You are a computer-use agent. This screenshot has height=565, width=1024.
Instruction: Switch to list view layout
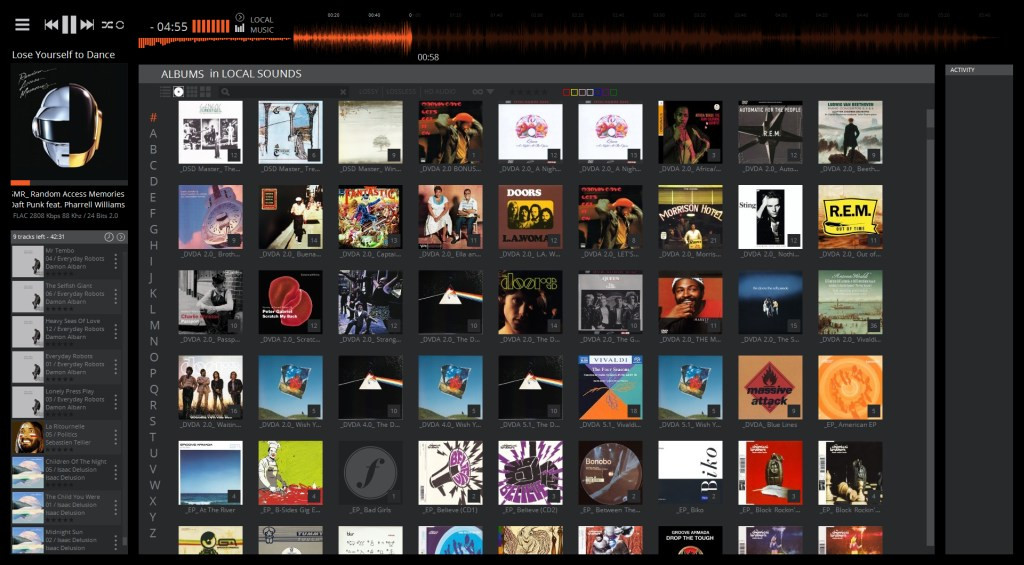point(165,91)
